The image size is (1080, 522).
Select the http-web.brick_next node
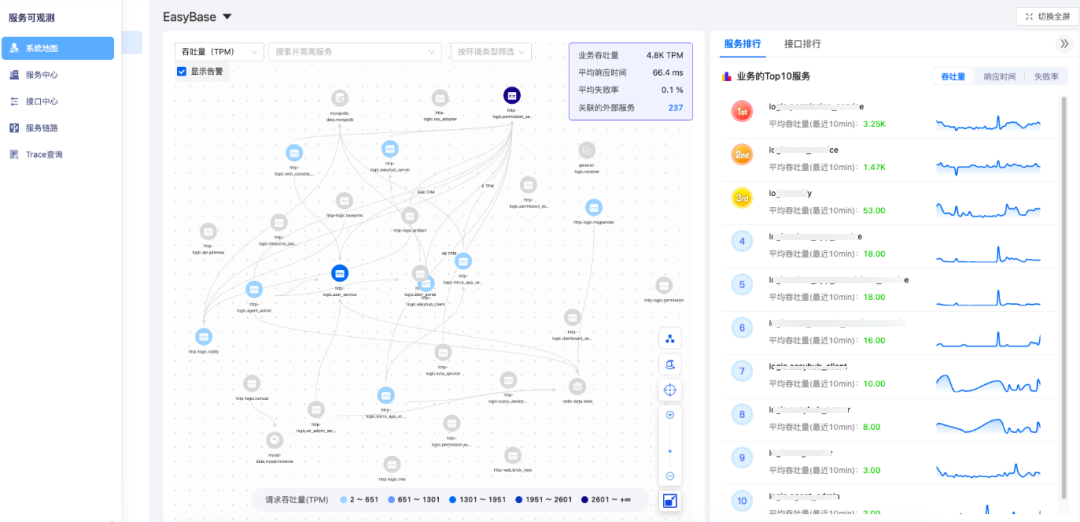(512, 455)
